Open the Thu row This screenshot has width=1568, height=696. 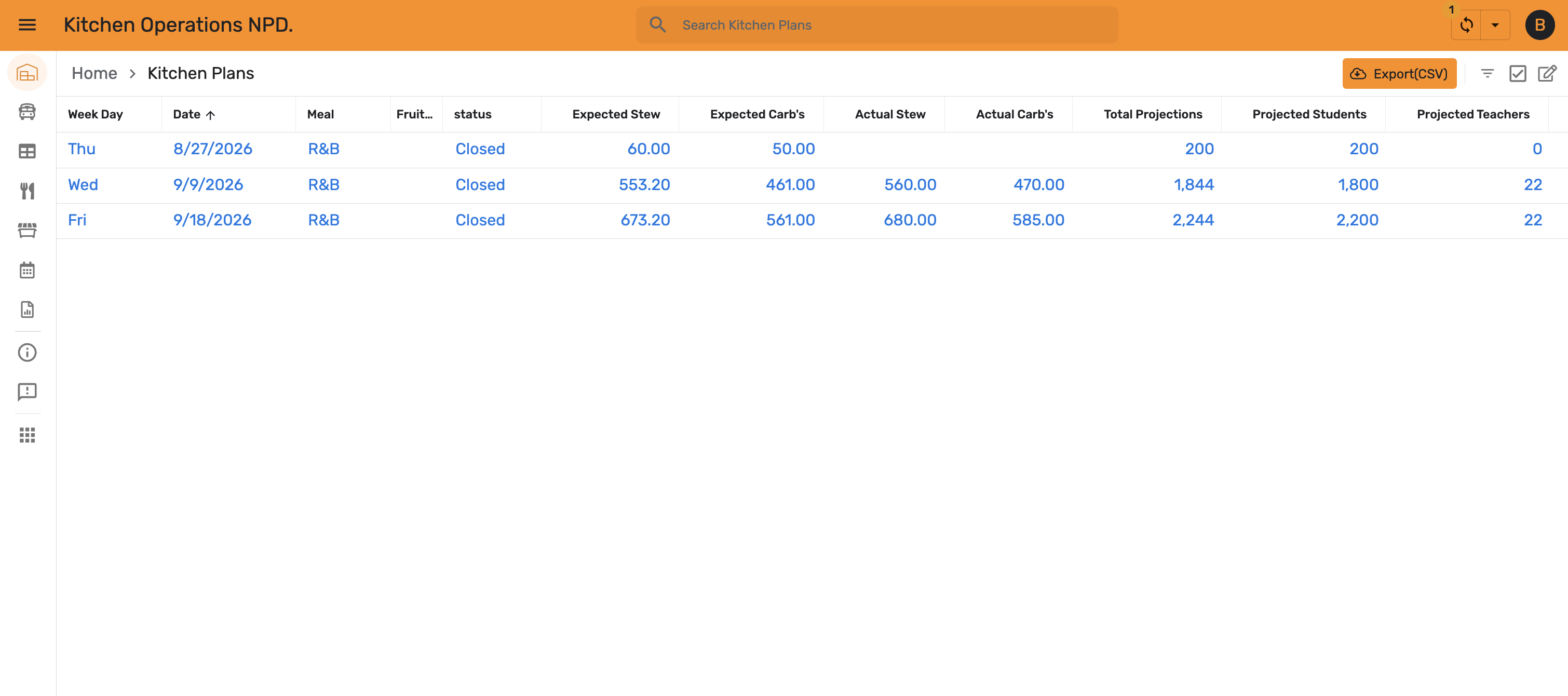[x=812, y=149]
